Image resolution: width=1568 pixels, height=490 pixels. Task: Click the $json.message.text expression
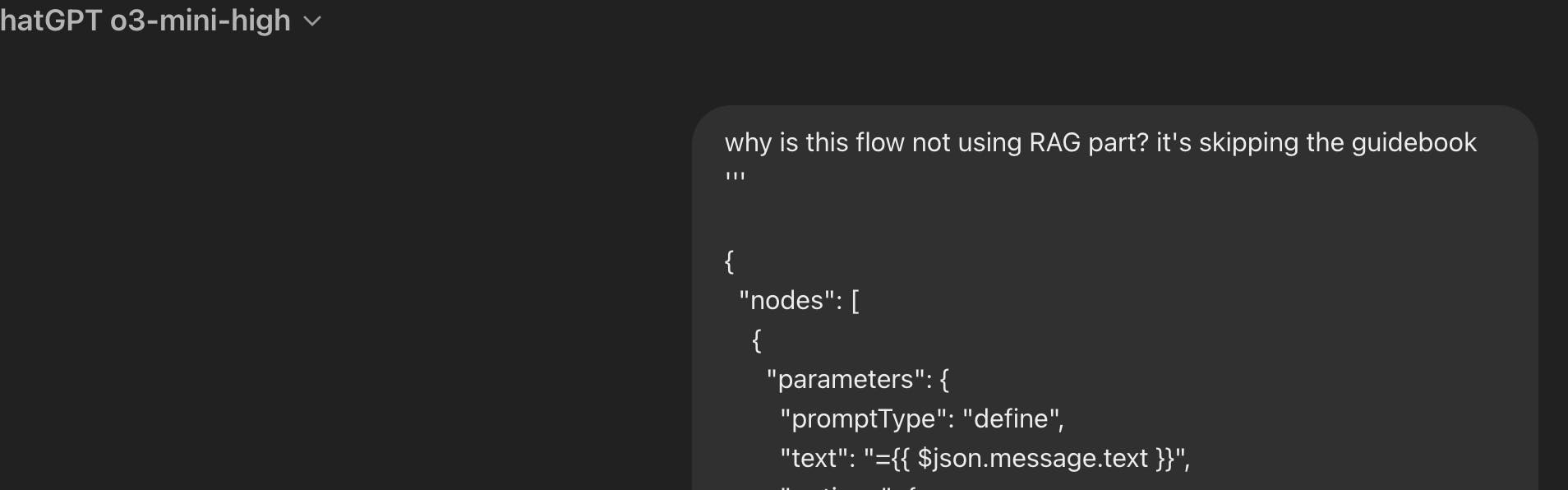coord(1032,459)
